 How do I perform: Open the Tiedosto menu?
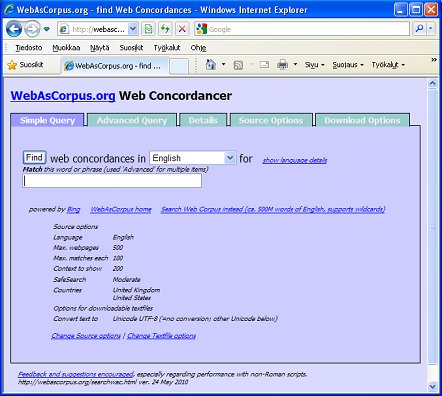coord(29,48)
